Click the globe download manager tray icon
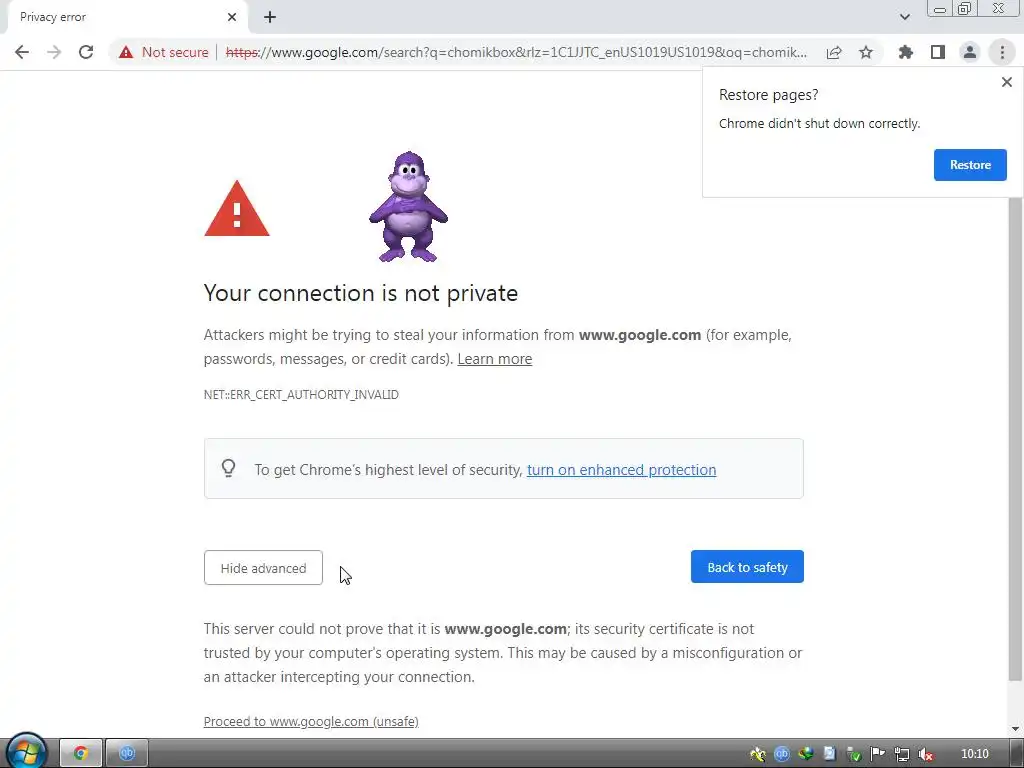The image size is (1024, 768). tap(806, 754)
